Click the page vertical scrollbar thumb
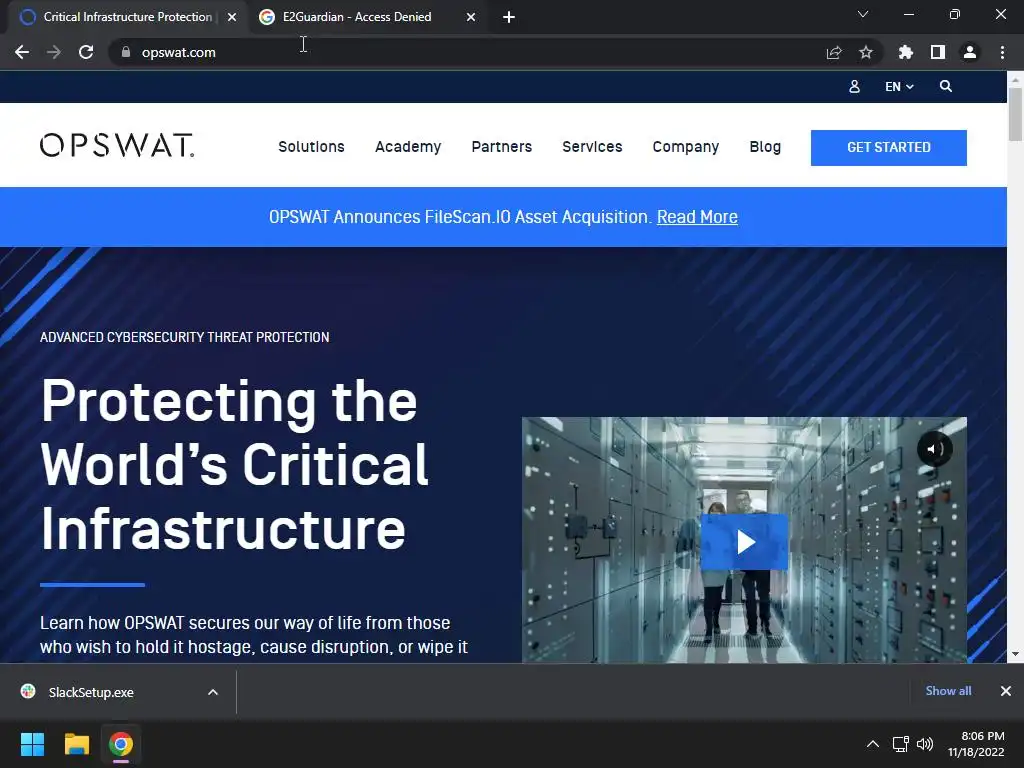1024x768 pixels. pyautogui.click(x=1015, y=114)
